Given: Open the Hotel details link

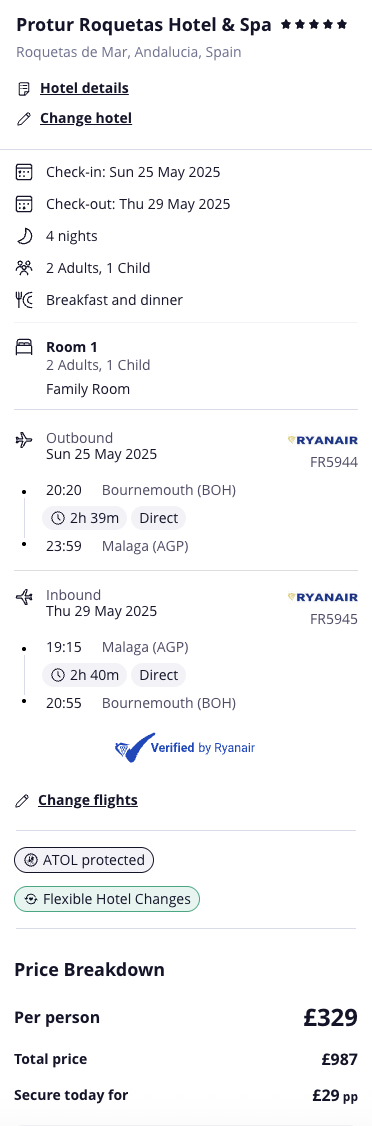Looking at the screenshot, I should click(x=84, y=88).
